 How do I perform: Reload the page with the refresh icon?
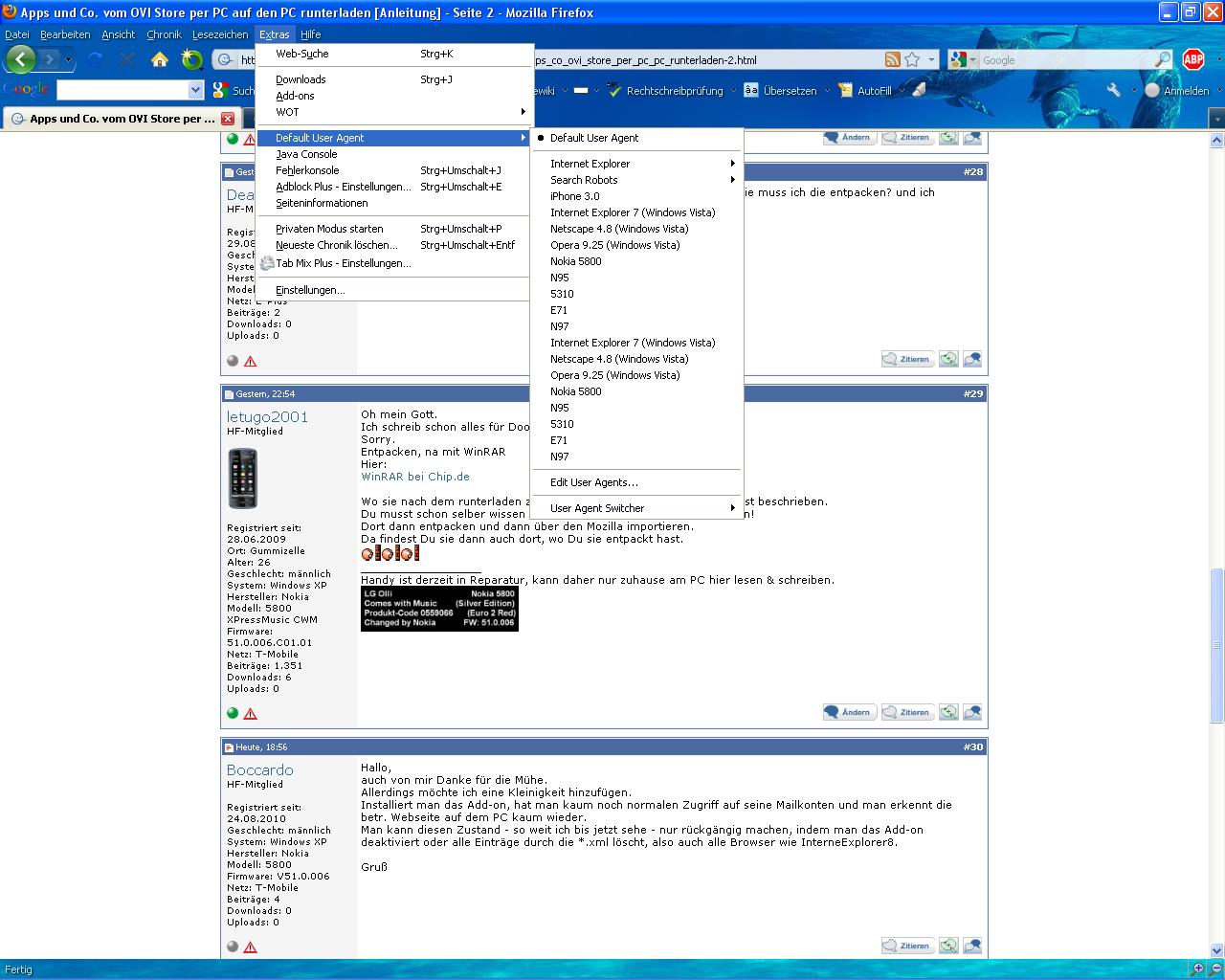coord(96,59)
